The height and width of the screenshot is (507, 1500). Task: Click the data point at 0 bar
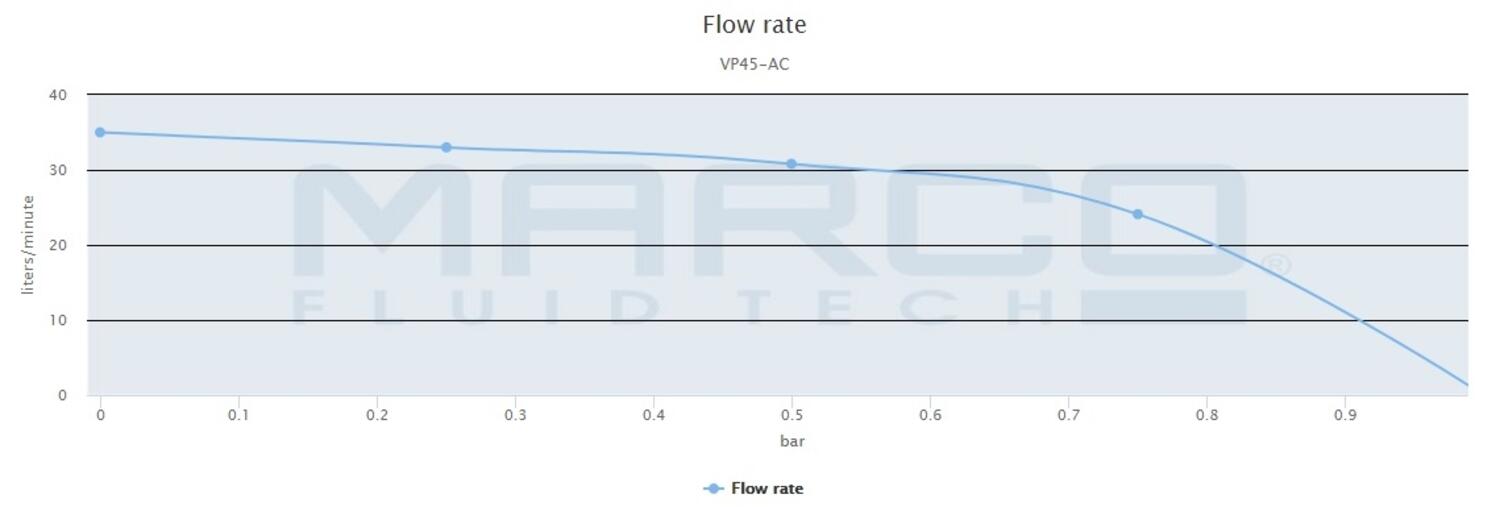tap(100, 132)
